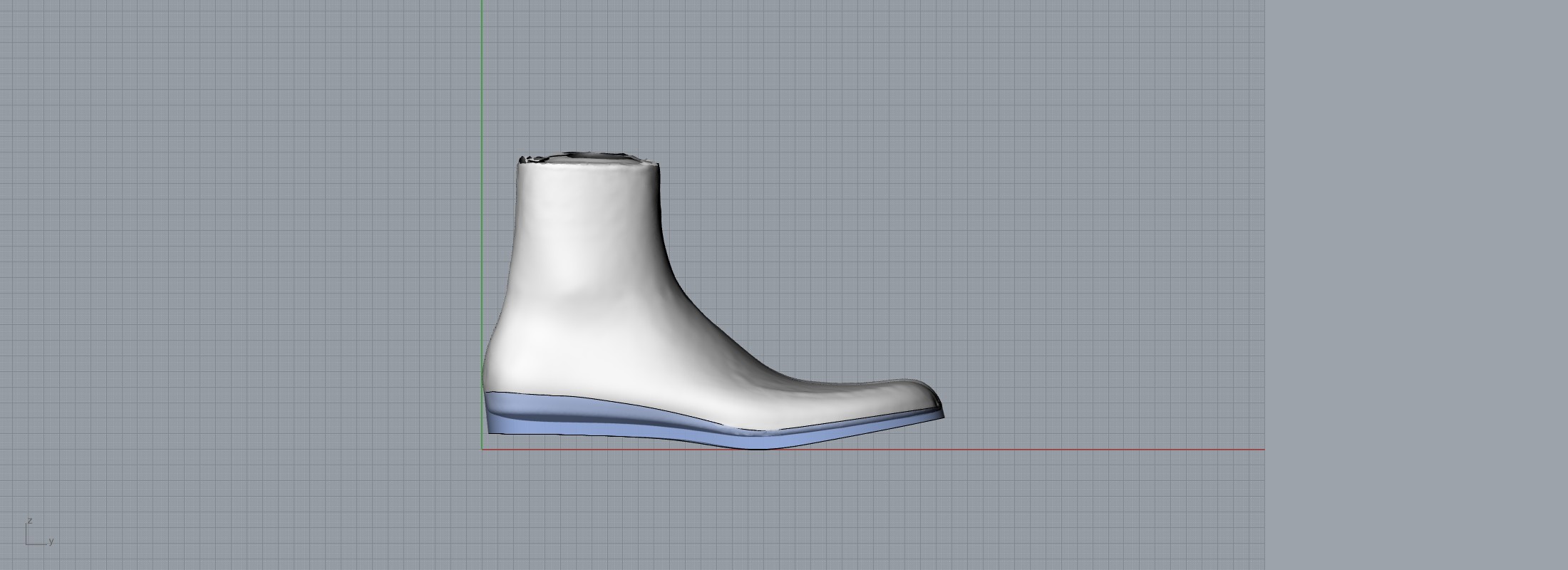The image size is (1568, 570).
Task: Select the blue sole at the heel
Action: pyautogui.click(x=513, y=417)
